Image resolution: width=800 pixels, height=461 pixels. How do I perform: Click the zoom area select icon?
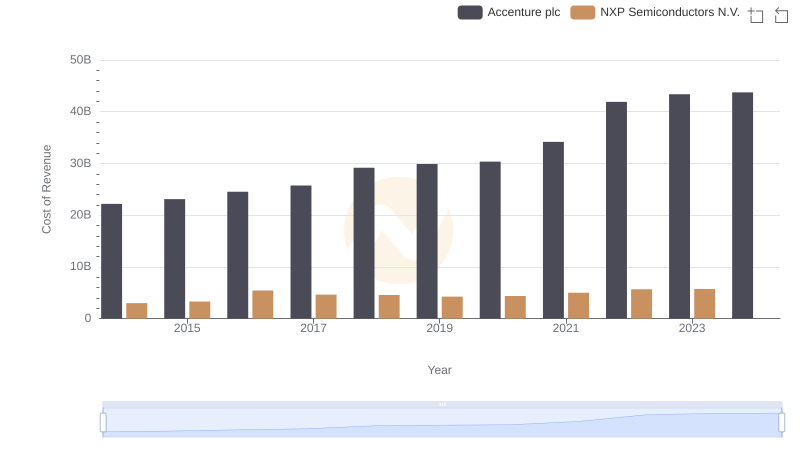pos(756,15)
